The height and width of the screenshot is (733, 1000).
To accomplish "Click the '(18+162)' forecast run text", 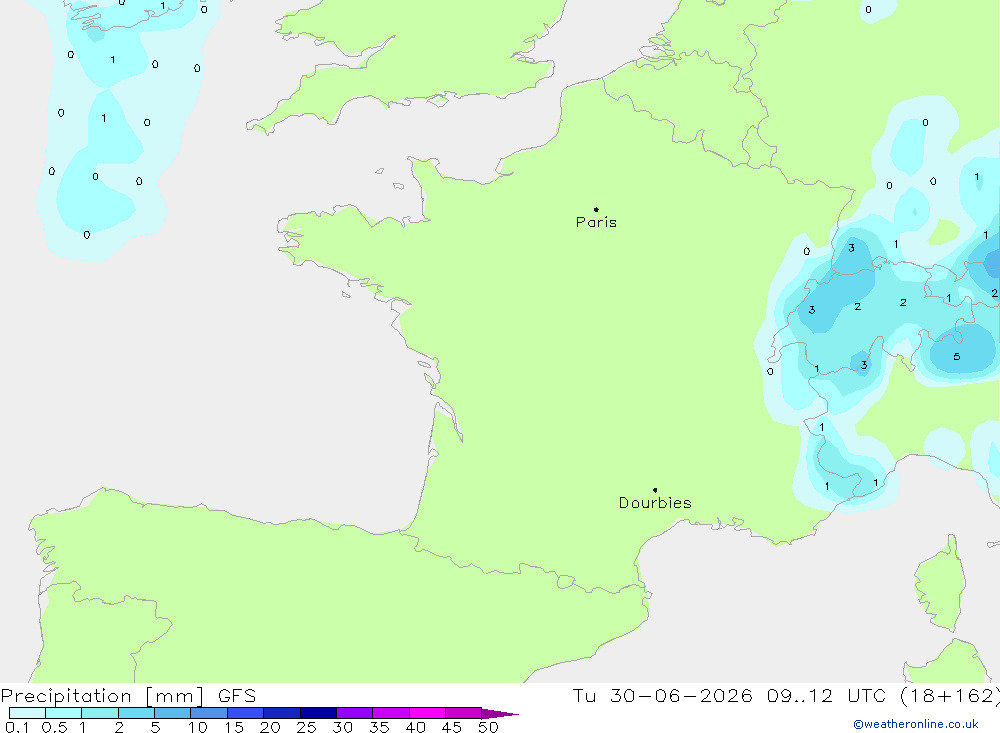I will 950,695.
